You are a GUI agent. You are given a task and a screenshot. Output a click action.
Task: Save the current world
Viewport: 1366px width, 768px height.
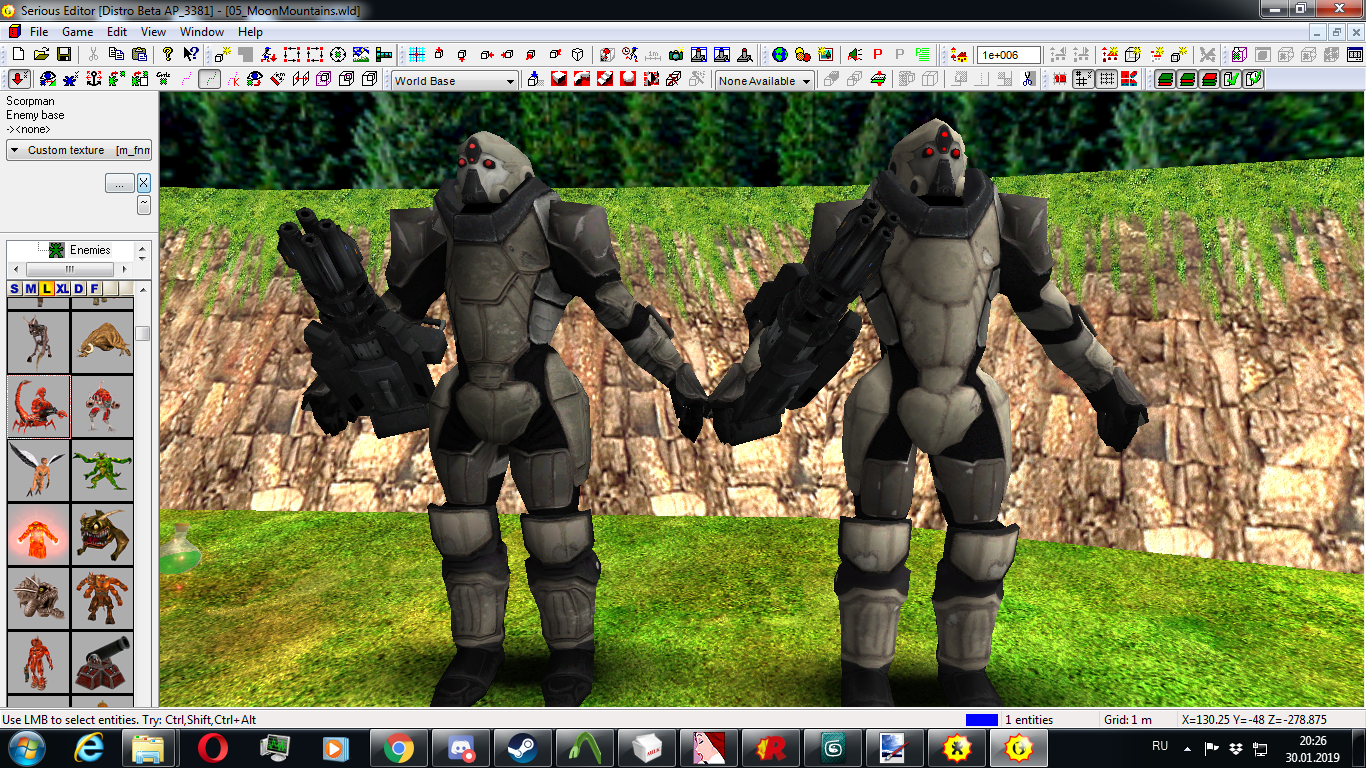coord(64,54)
